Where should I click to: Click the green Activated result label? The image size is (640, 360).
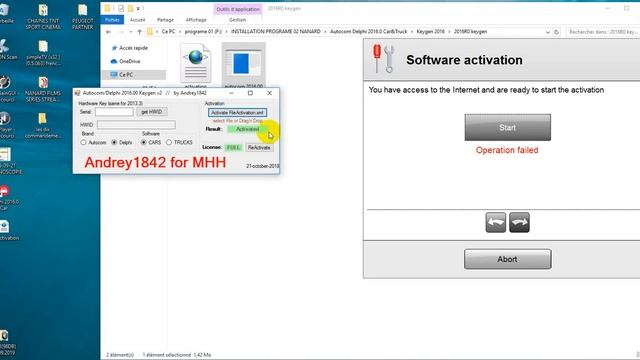pyautogui.click(x=247, y=129)
